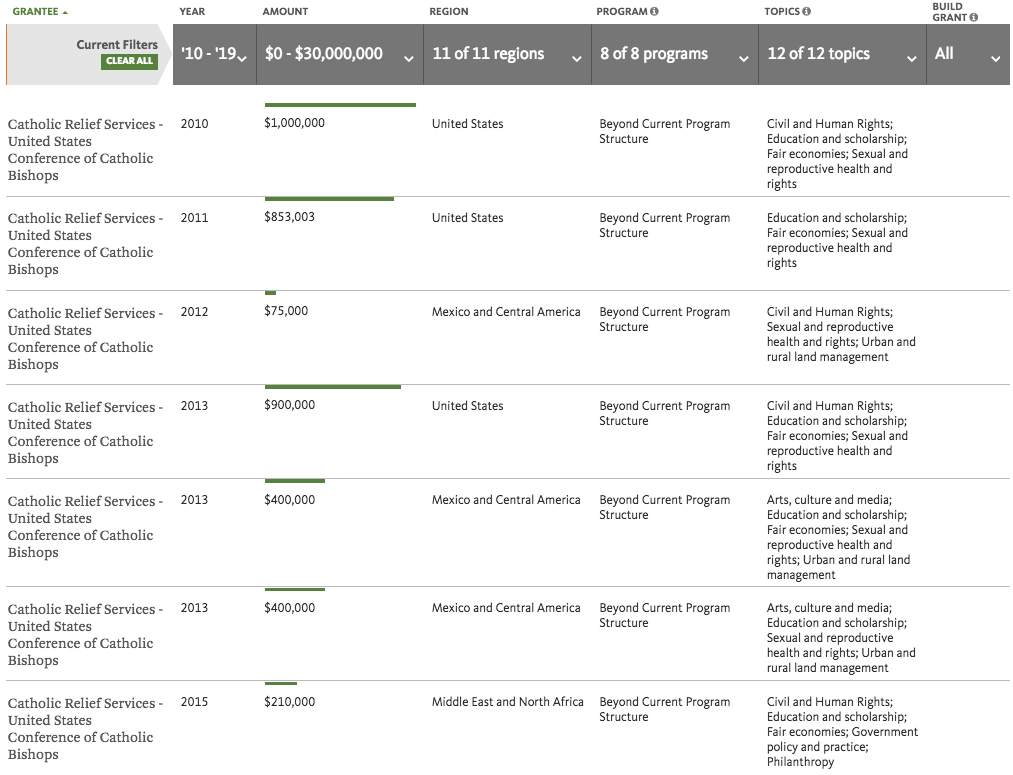Click the Build Grant column header
Viewport: 1013px width, 775px height.
[950, 12]
